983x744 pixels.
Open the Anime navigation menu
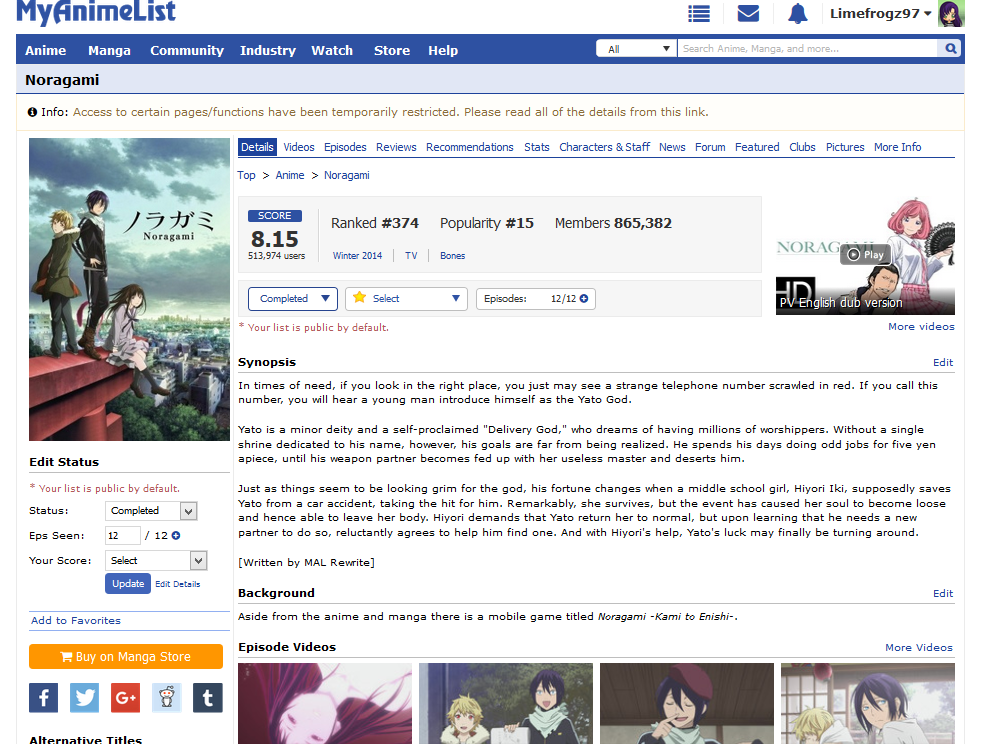point(45,50)
